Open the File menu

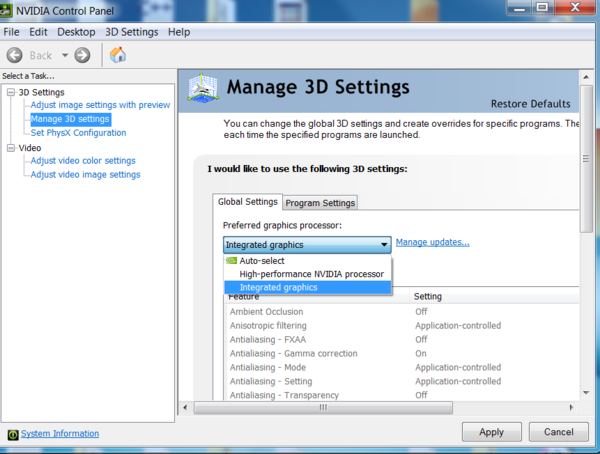(11, 32)
